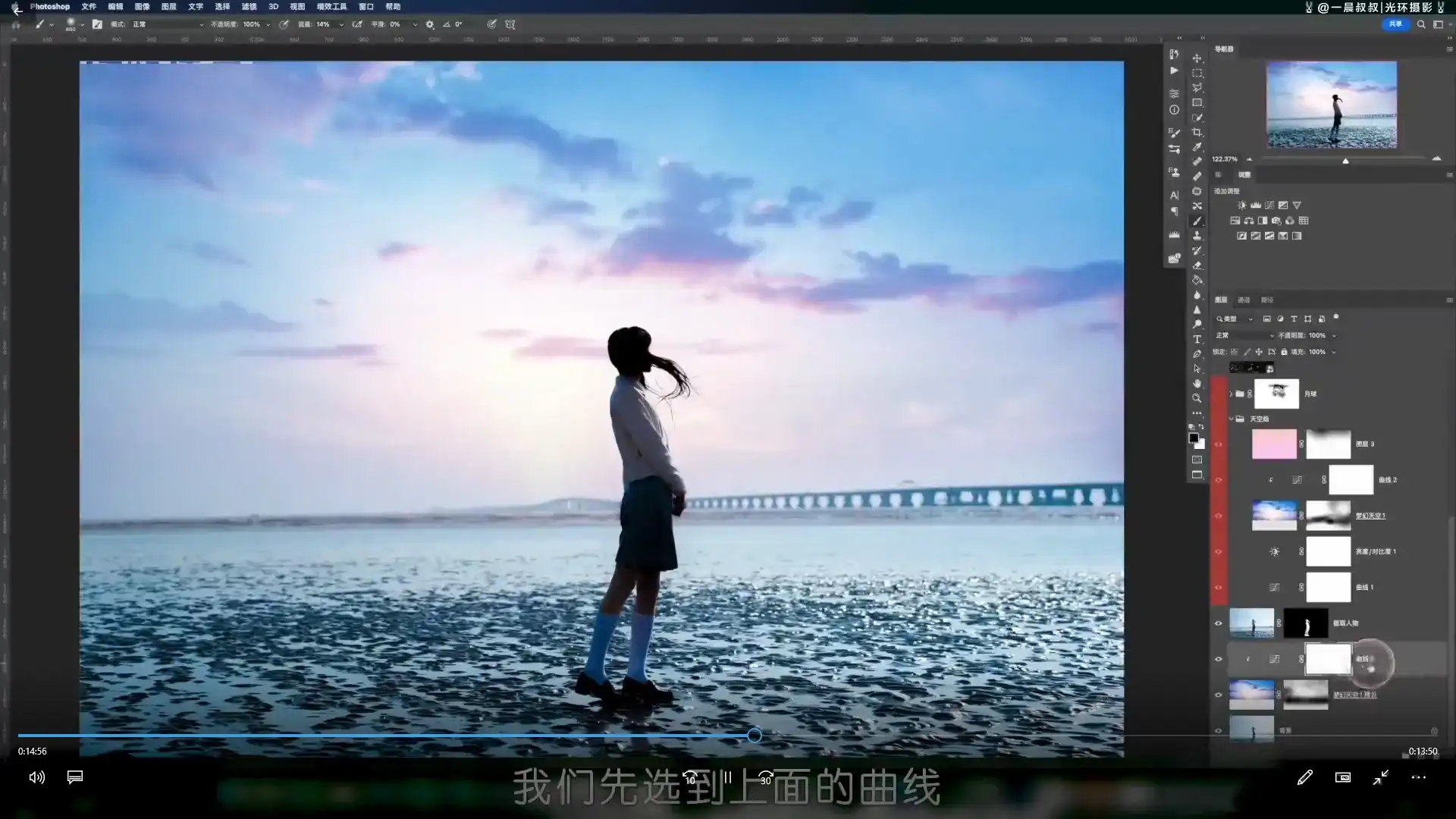Switch to the 通道 channels tab

(x=1244, y=300)
